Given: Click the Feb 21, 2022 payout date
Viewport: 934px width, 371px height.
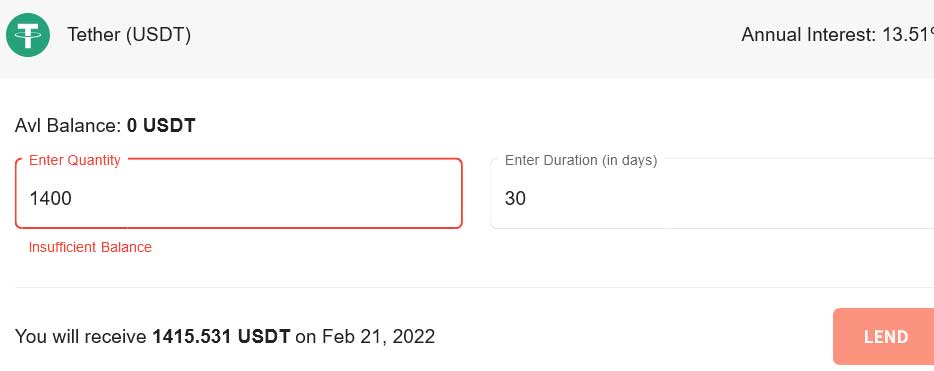Looking at the screenshot, I should click(378, 337).
